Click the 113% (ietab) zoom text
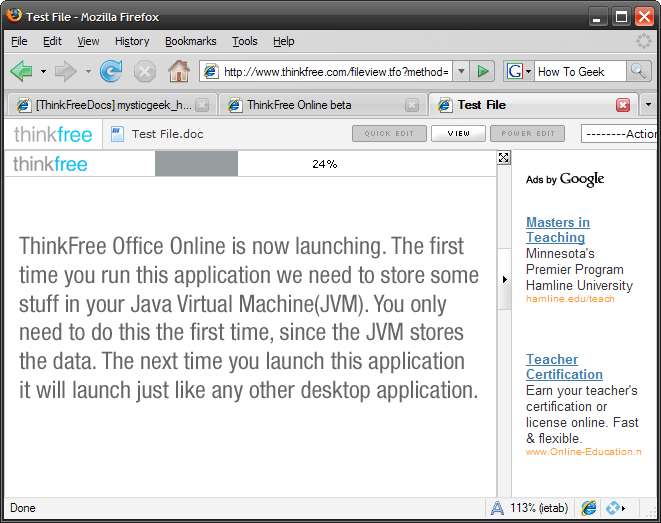Image resolution: width=661 pixels, height=523 pixels. (x=538, y=508)
